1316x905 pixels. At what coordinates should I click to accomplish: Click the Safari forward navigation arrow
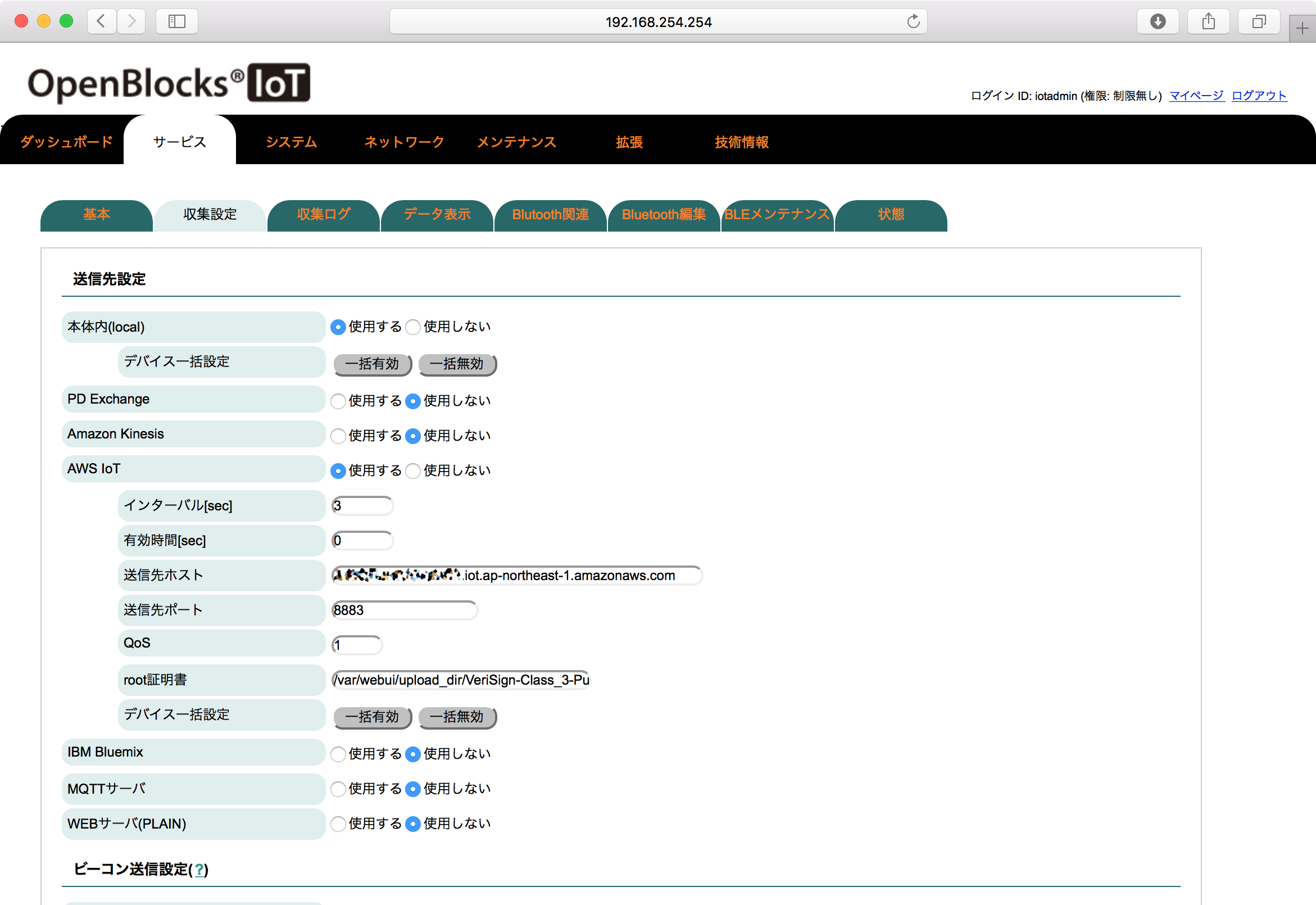(x=131, y=21)
